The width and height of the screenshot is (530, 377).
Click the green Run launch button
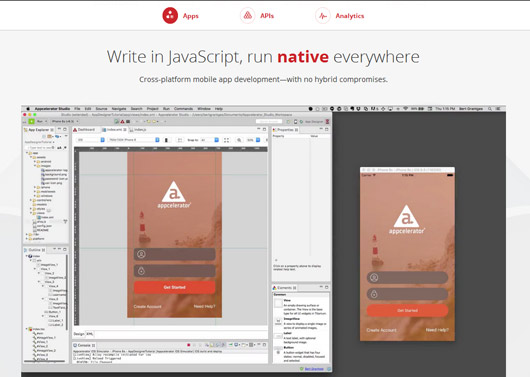pyautogui.click(x=31, y=121)
